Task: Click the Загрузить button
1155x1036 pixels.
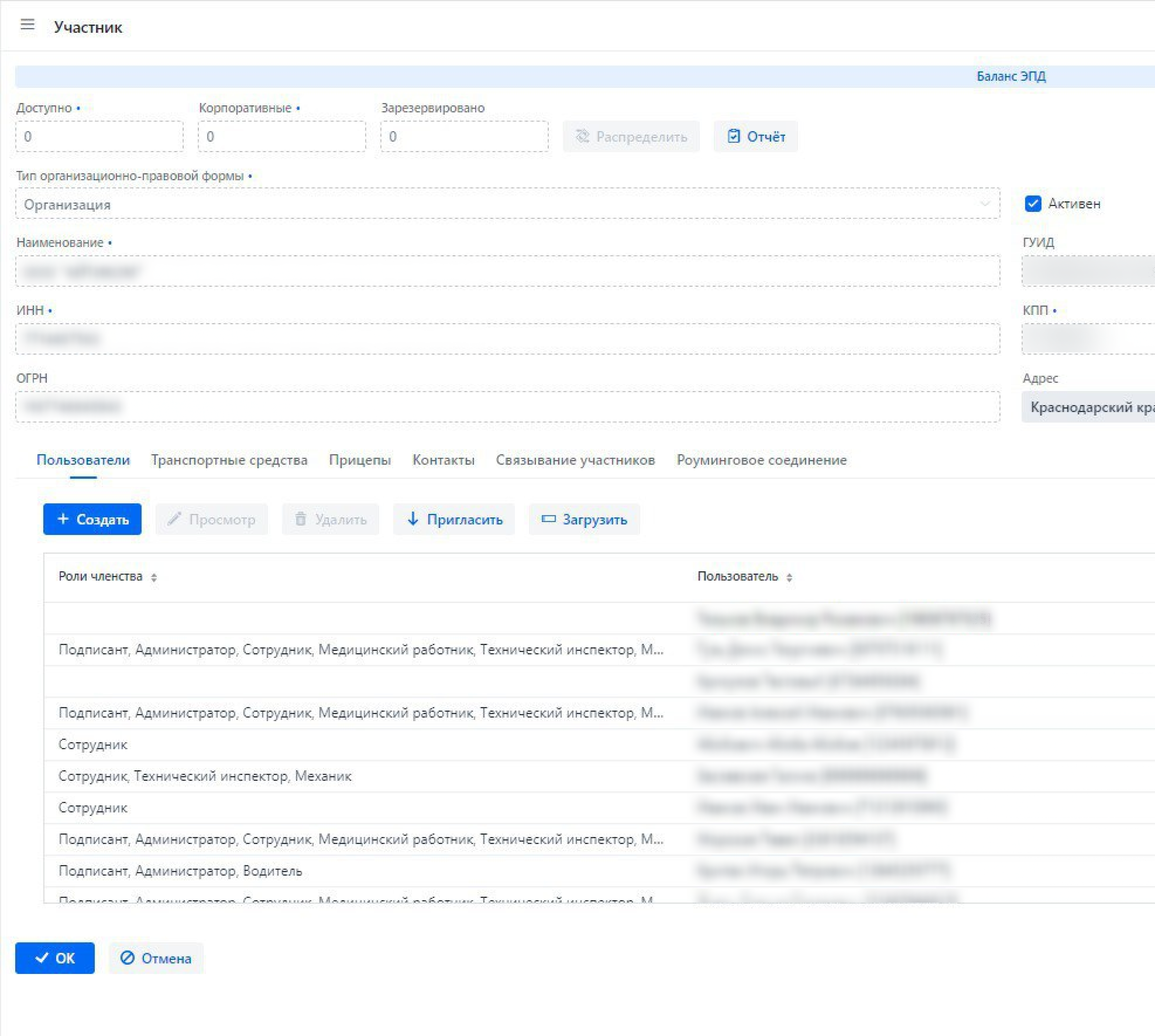Action: coord(584,519)
